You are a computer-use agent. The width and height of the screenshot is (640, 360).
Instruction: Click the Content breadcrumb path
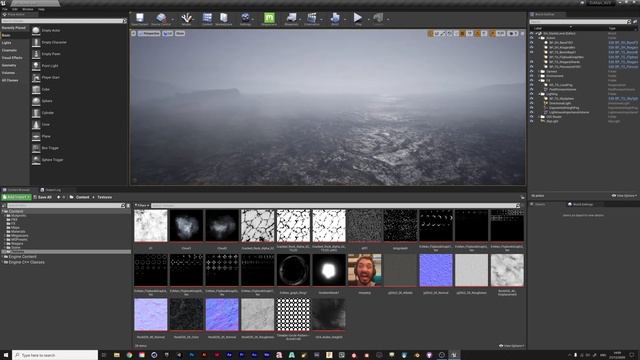[82, 197]
